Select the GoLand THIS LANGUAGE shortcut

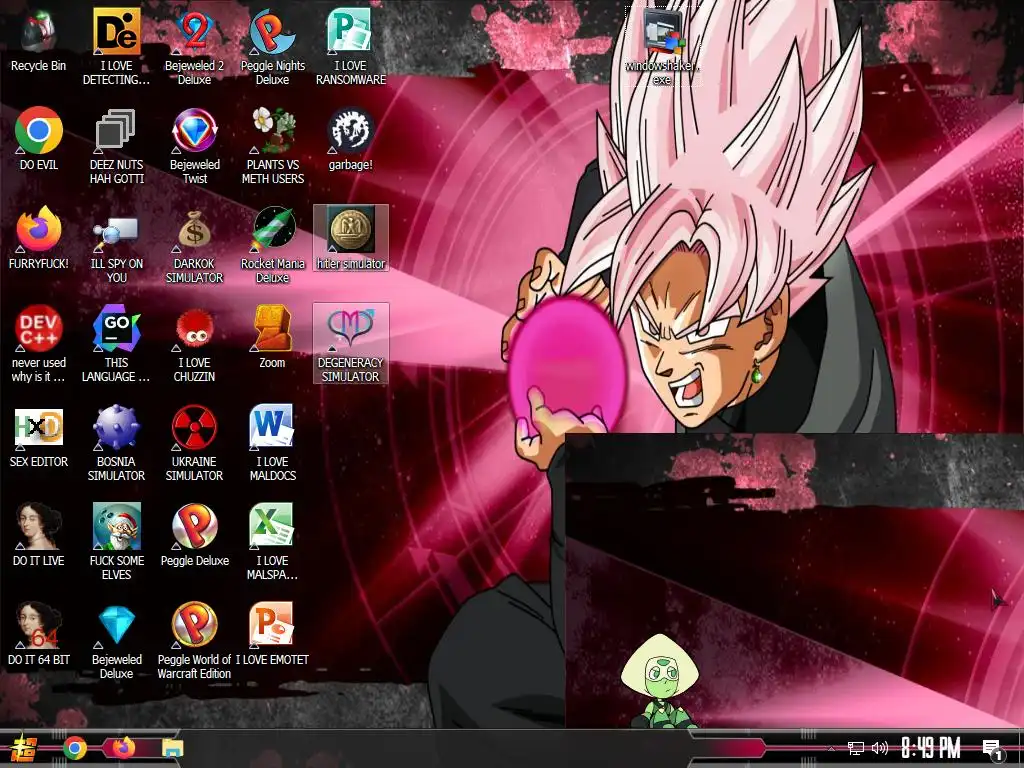(x=116, y=344)
